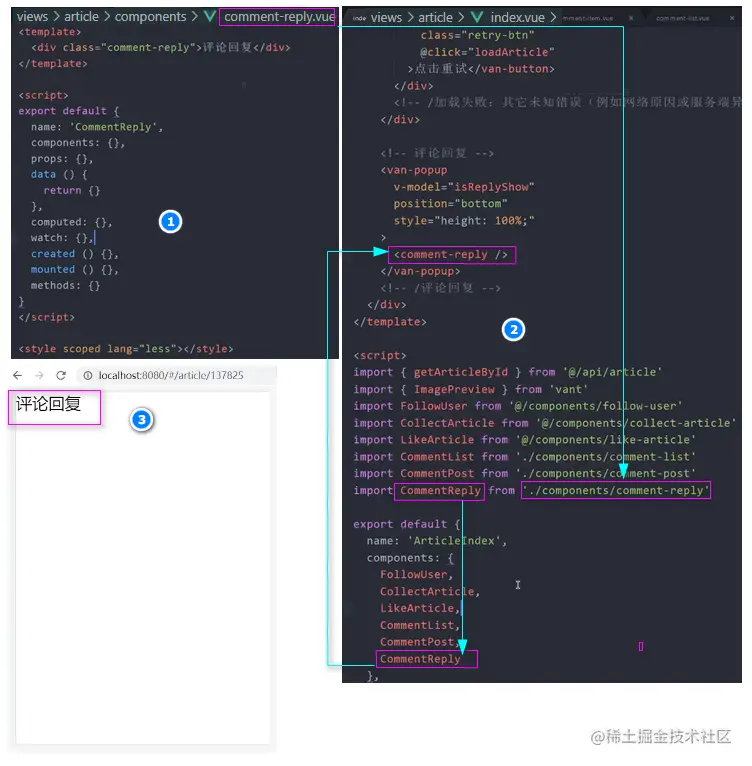The height and width of the screenshot is (766, 752).
Task: Open site info icon beside localhost URL
Action: pos(87,376)
